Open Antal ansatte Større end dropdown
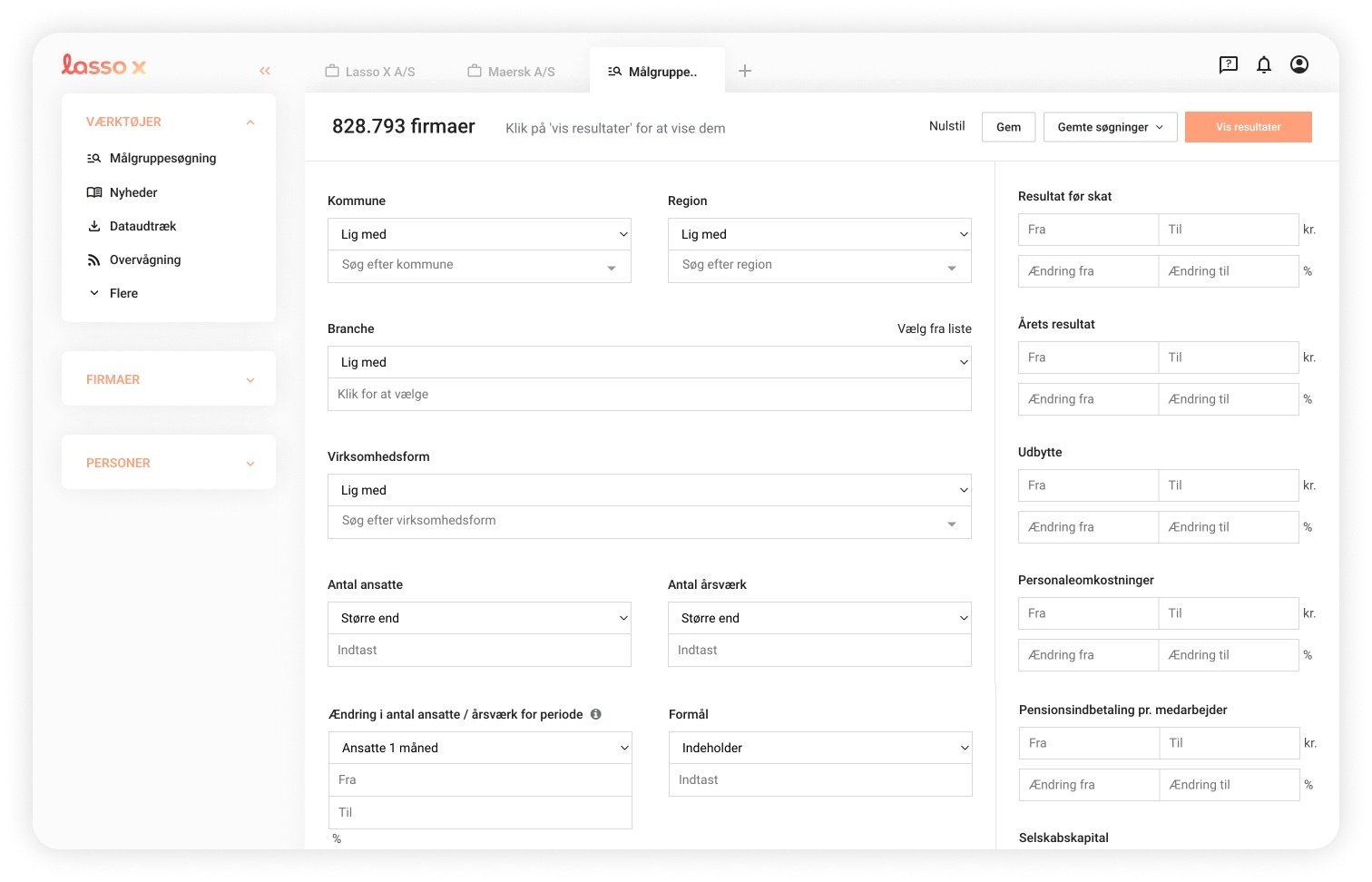Viewport: 1372px width, 882px height. tap(479, 618)
